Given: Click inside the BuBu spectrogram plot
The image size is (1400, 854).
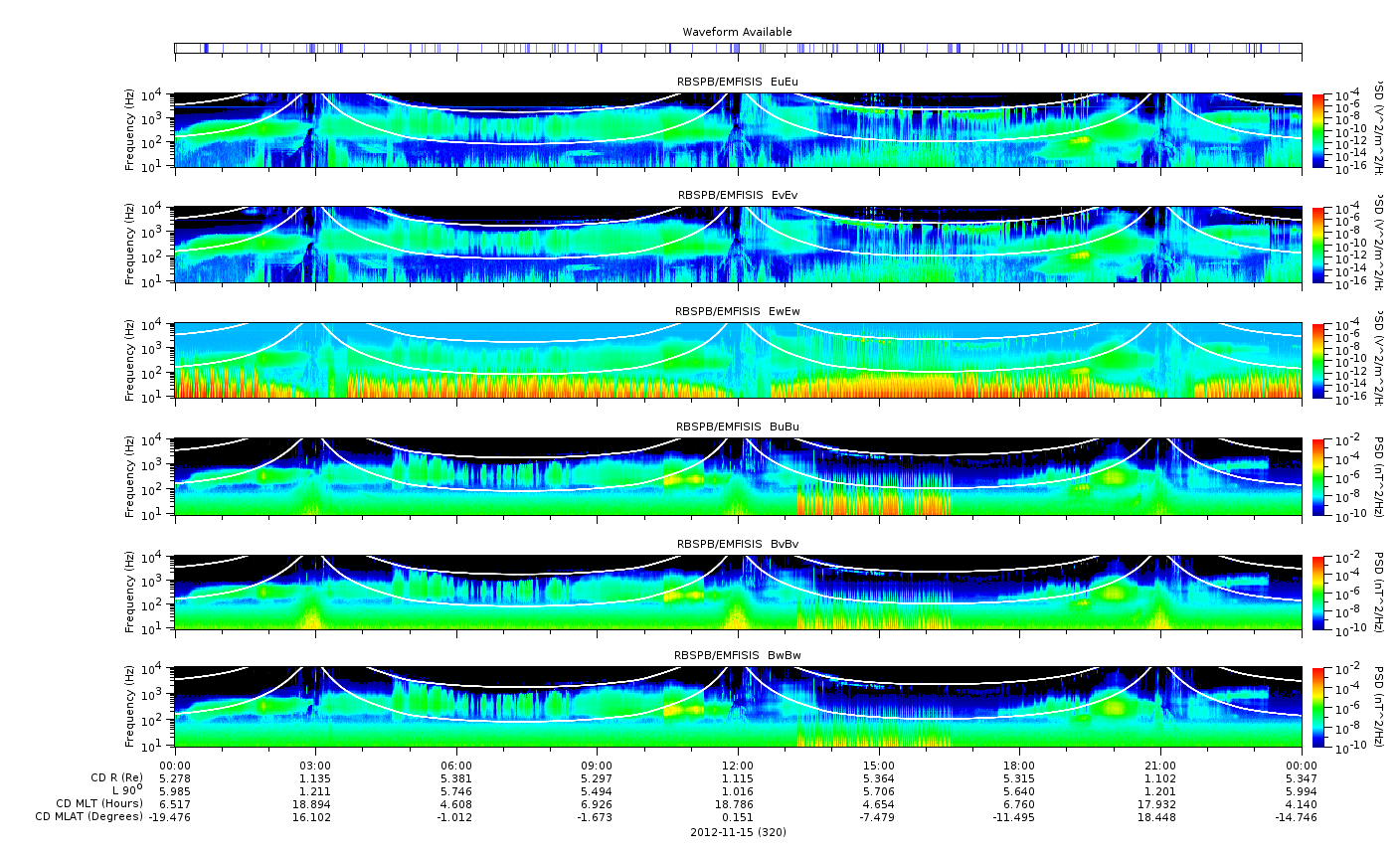Looking at the screenshot, I should [x=738, y=476].
